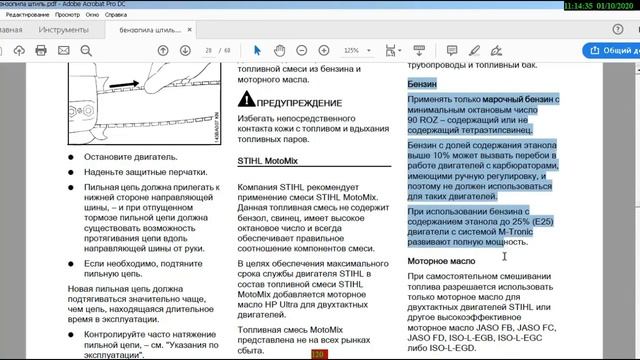Print the document with printer icon
The image size is (640, 360).
[x=41, y=51]
